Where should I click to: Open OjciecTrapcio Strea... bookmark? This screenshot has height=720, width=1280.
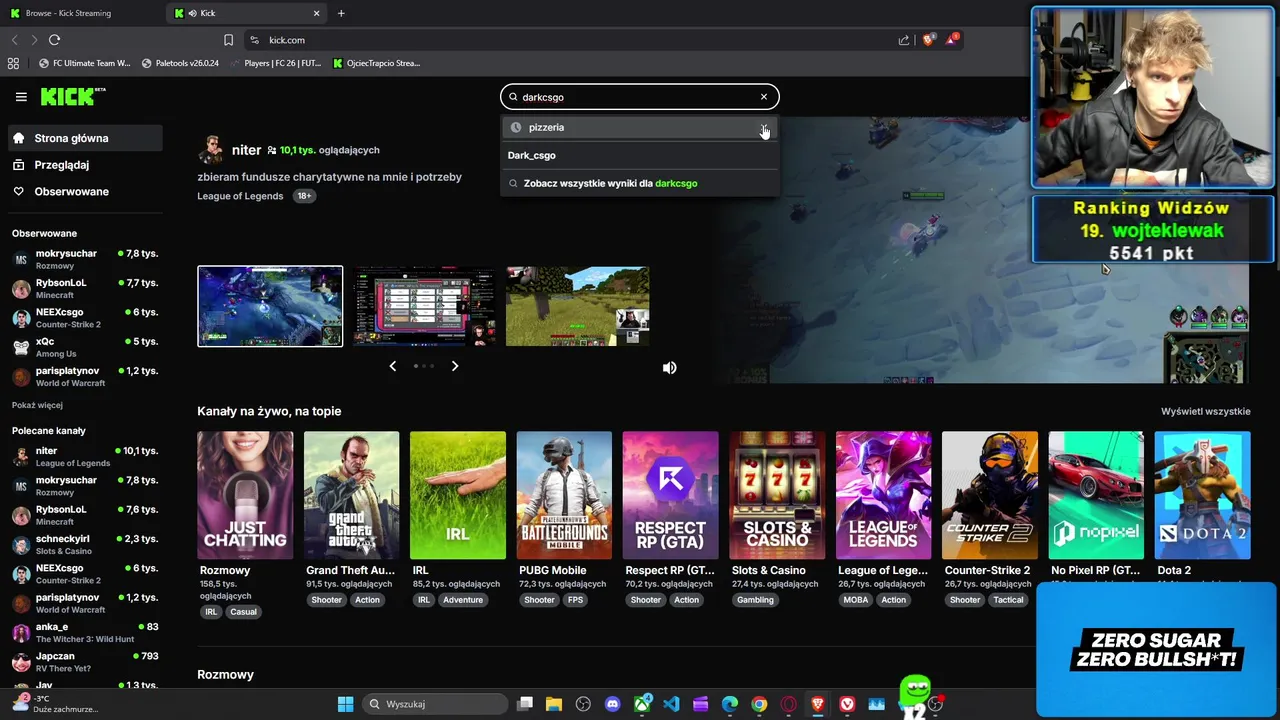(377, 63)
